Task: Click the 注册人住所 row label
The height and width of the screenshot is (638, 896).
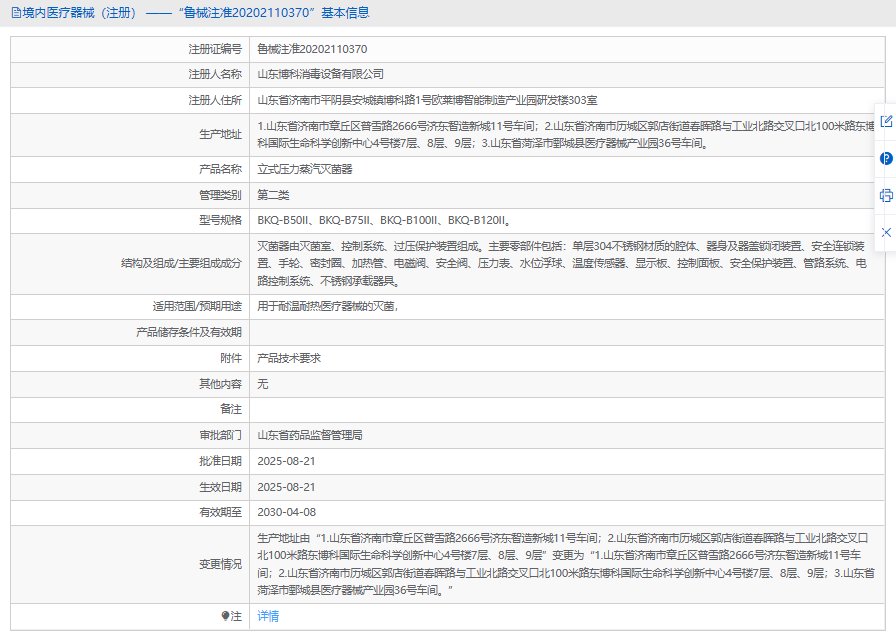Action: [215, 100]
